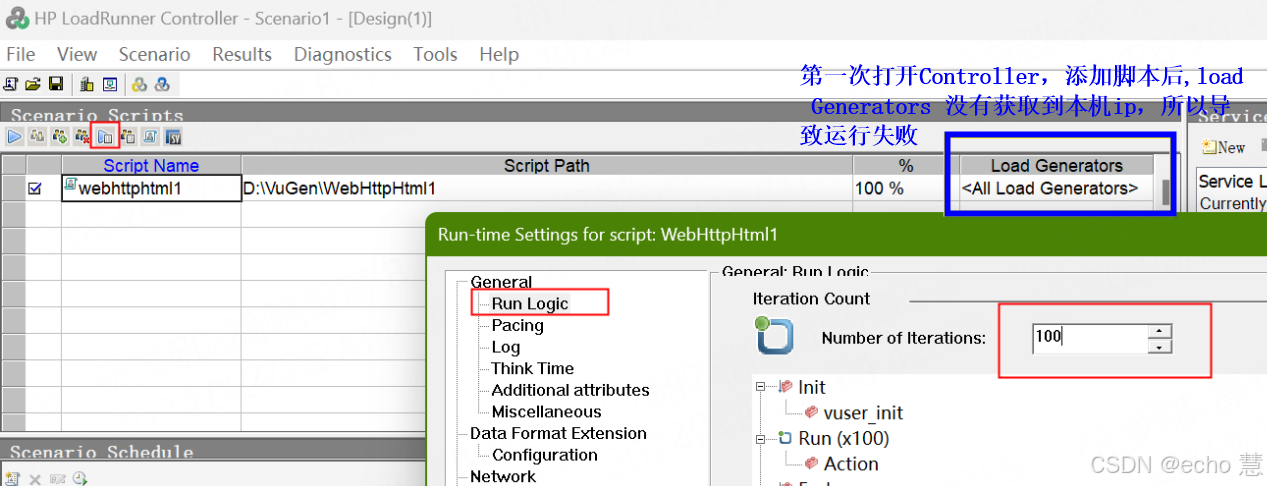Viewport: 1267px width, 486px height.
Task: Collapse the Run (x100) node
Action: [x=761, y=438]
